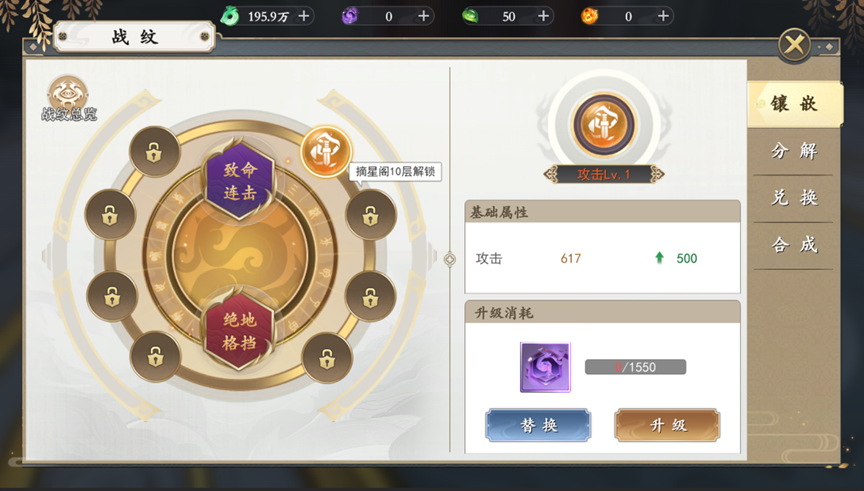Add green leaf currency with plus button
The height and width of the screenshot is (491, 864).
[x=543, y=16]
